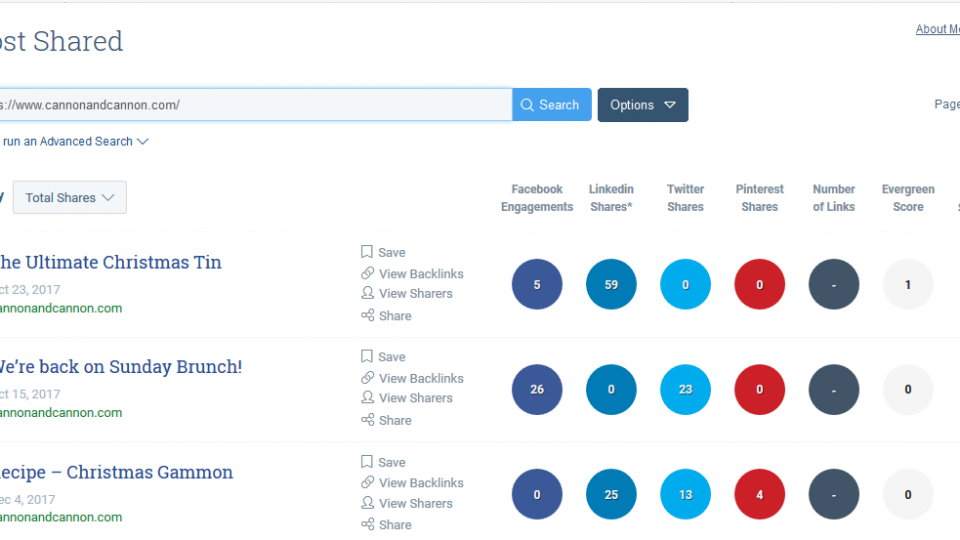Click Pinterest circle showing 0 for Christmas Tin

coord(759,284)
